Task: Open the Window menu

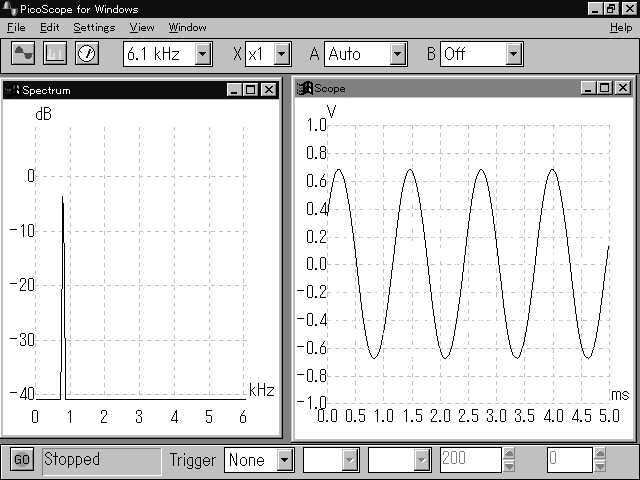Action: tap(187, 27)
